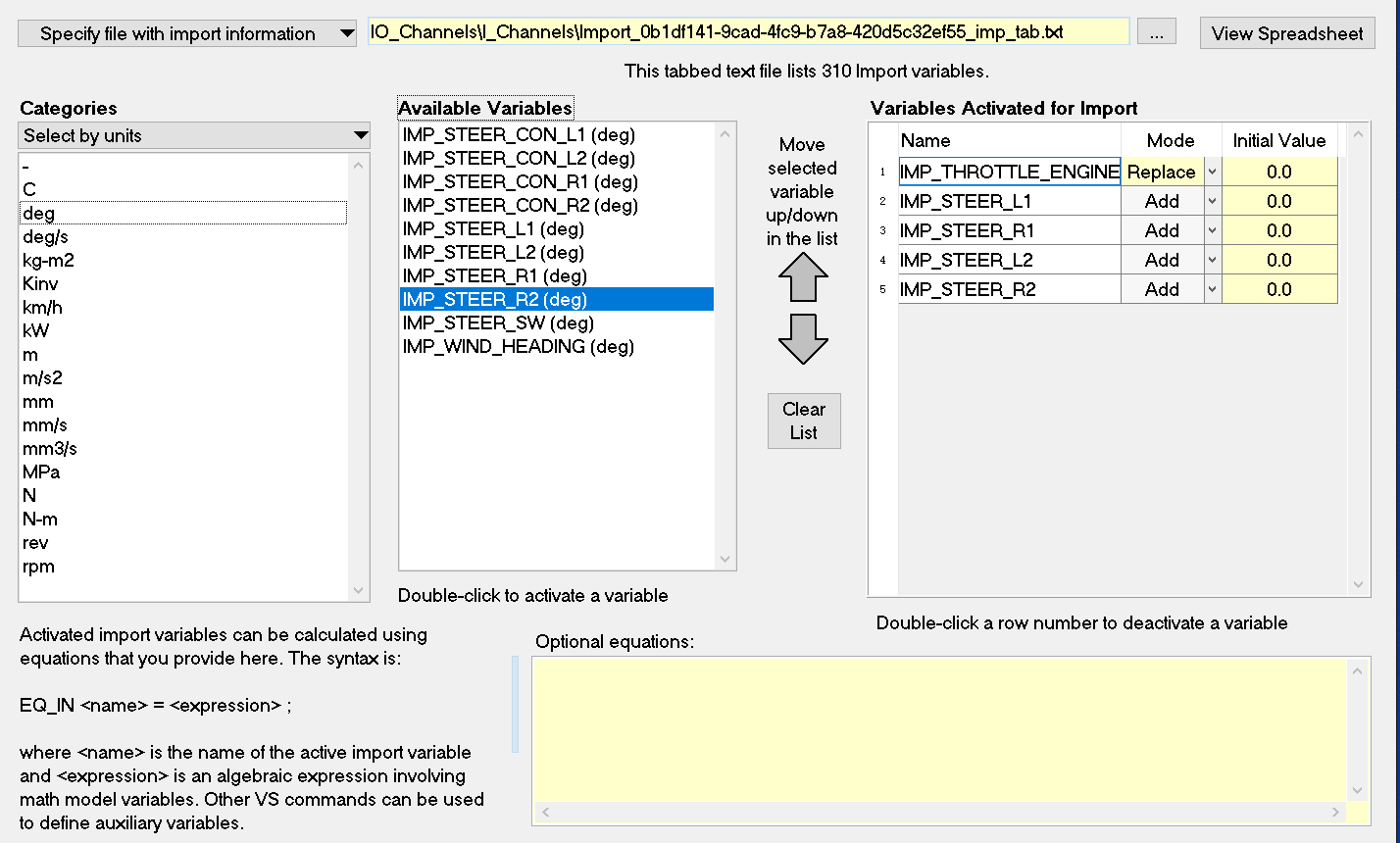Click row number 3 in activated table
The height and width of the screenshot is (843, 1400).
tap(883, 230)
